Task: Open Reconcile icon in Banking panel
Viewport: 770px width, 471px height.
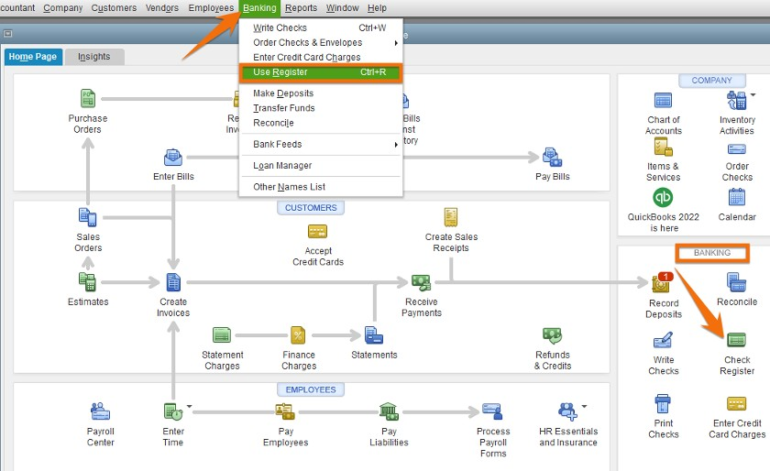Action: click(x=736, y=282)
